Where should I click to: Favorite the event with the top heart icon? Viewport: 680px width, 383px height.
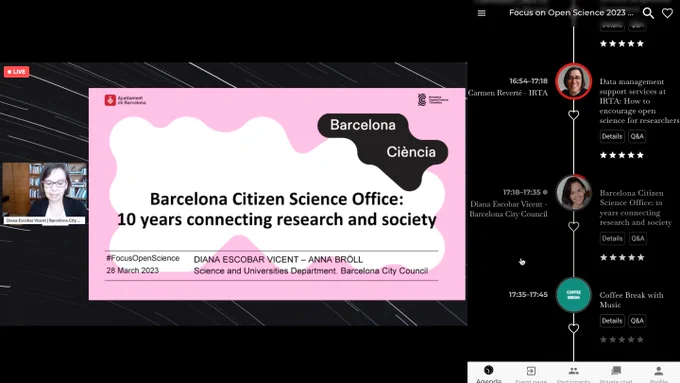[x=667, y=13]
